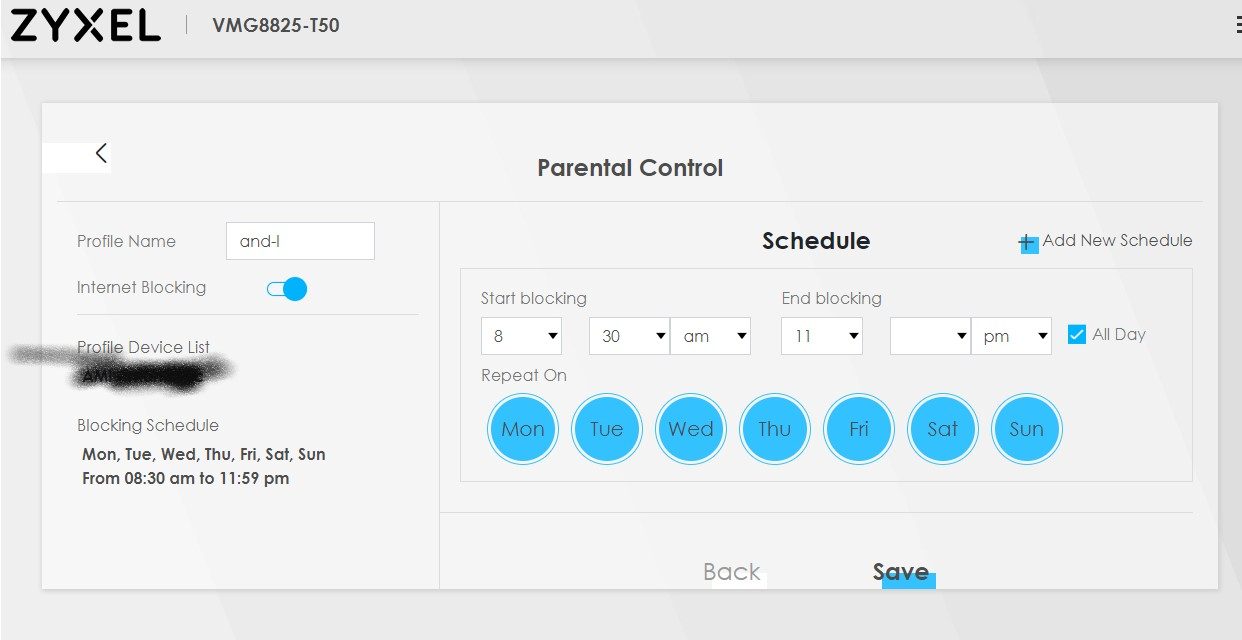Open the start blocking minutes dropdown
This screenshot has width=1242, height=640.
pos(629,336)
